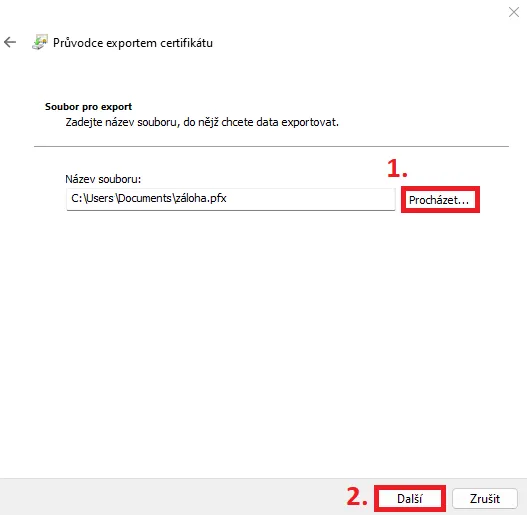Viewport: 527px width, 515px height.
Task: Open the 'Procházet...' browse dialog
Action: tap(440, 200)
